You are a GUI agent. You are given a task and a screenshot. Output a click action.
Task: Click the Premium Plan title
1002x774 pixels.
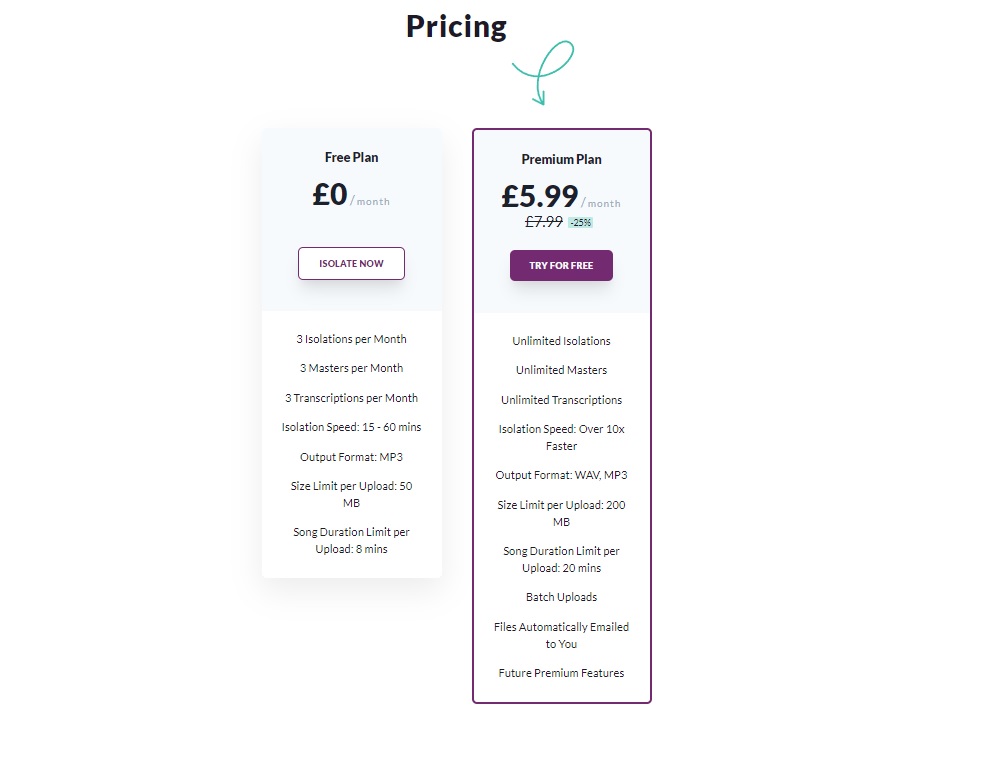[561, 159]
